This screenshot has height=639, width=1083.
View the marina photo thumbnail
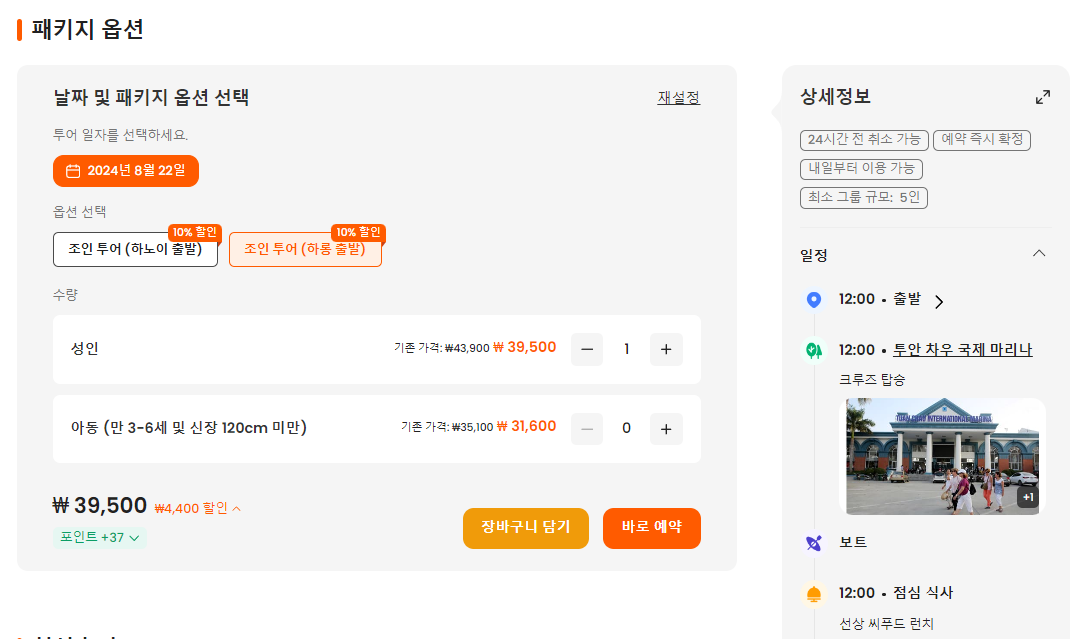pos(942,457)
